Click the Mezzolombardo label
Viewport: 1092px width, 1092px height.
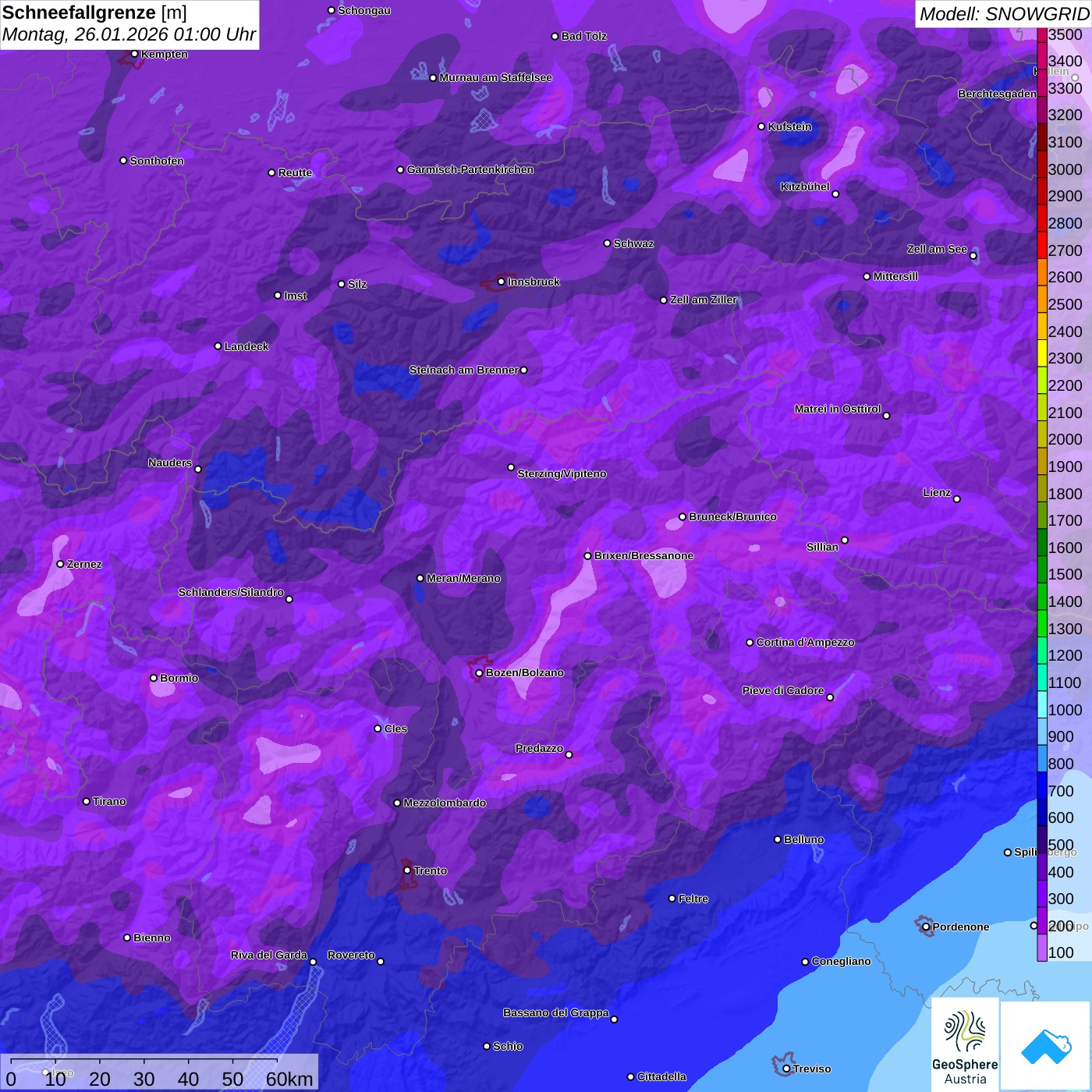[x=445, y=803]
